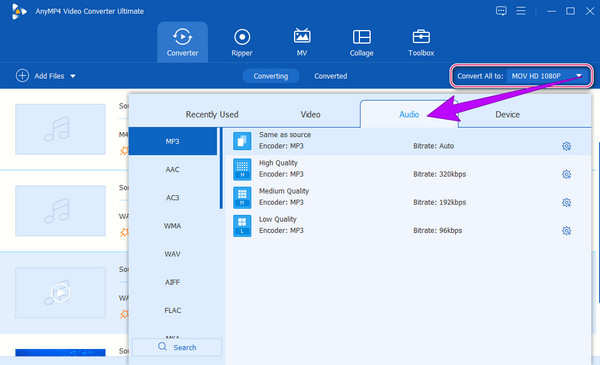Select WAV in the format list
600x365 pixels.
173,254
